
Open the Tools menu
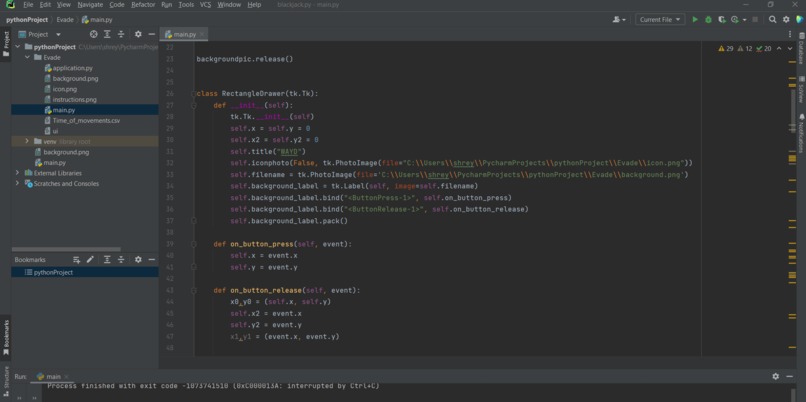[x=186, y=5]
